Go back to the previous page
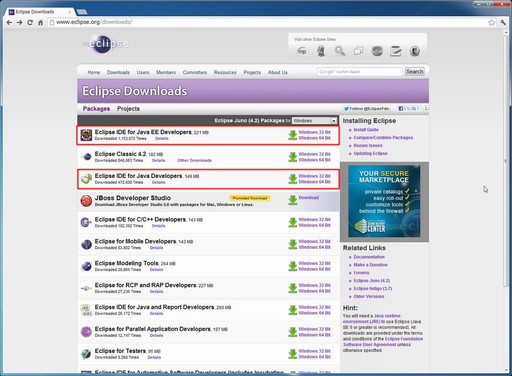Image resolution: width=512 pixels, height=376 pixels. [x=9, y=22]
